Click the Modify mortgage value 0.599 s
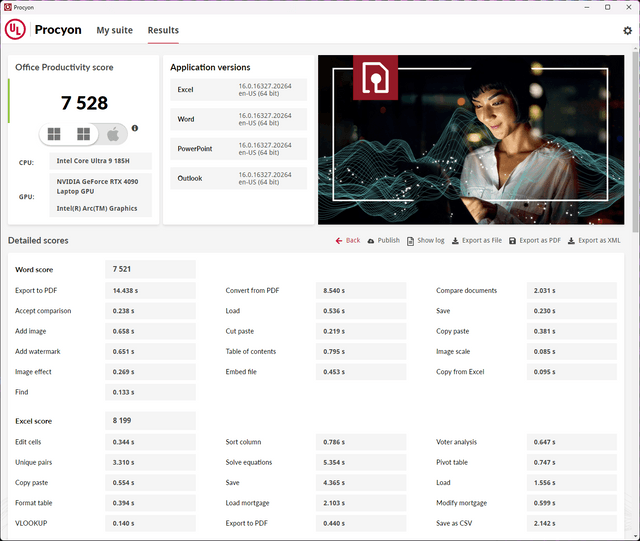Viewport: 640px width, 541px height. [571, 503]
